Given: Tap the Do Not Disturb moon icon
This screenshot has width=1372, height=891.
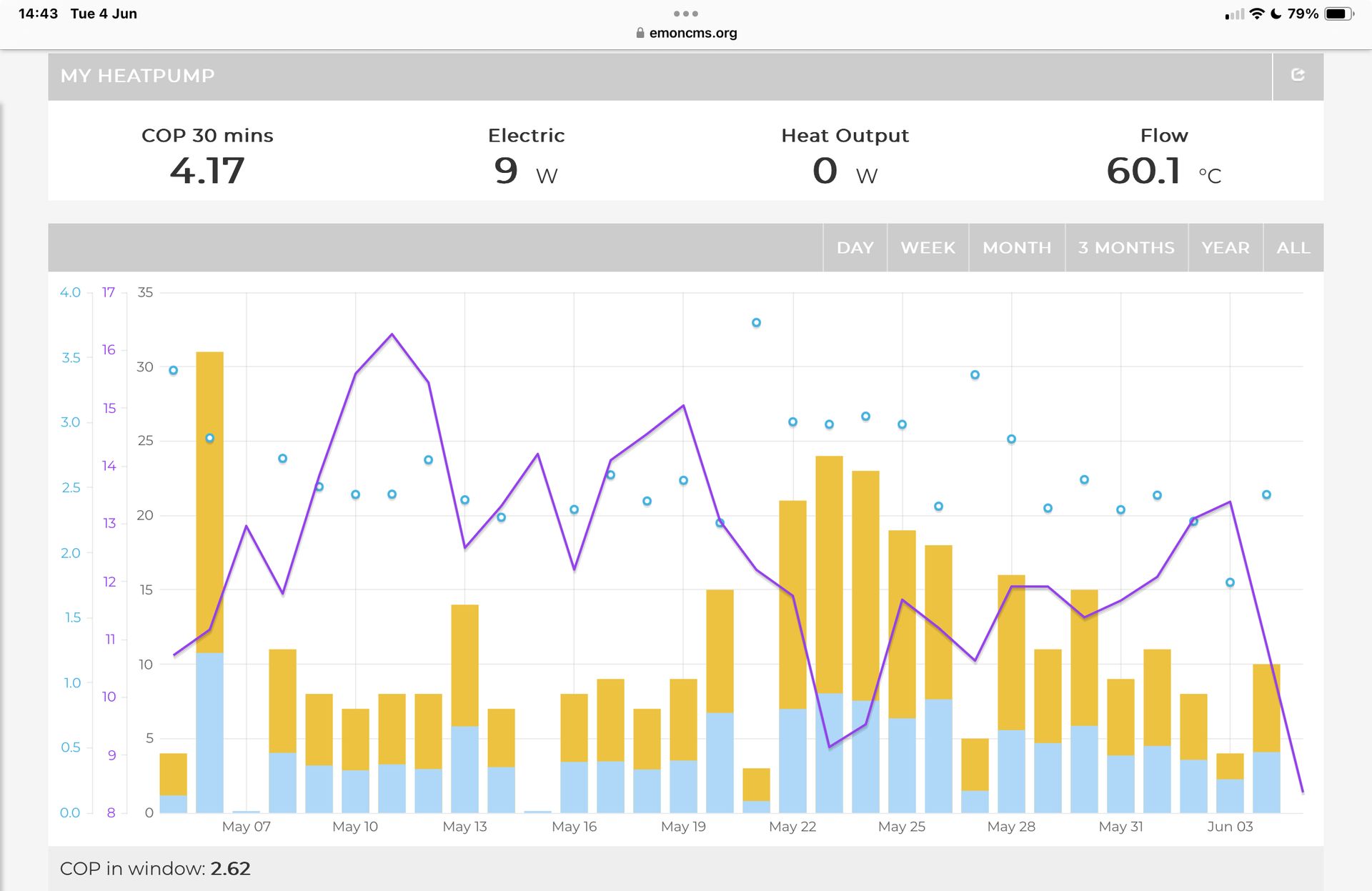Looking at the screenshot, I should (1276, 14).
